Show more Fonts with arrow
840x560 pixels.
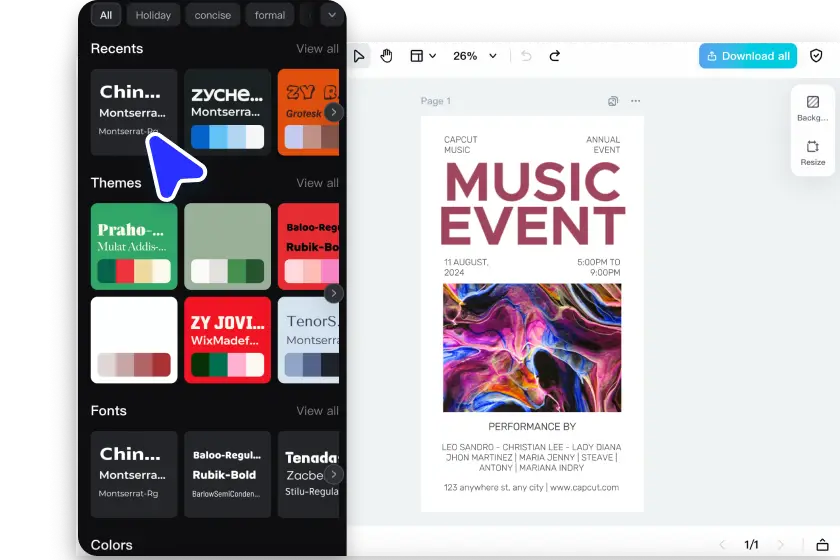coord(334,474)
